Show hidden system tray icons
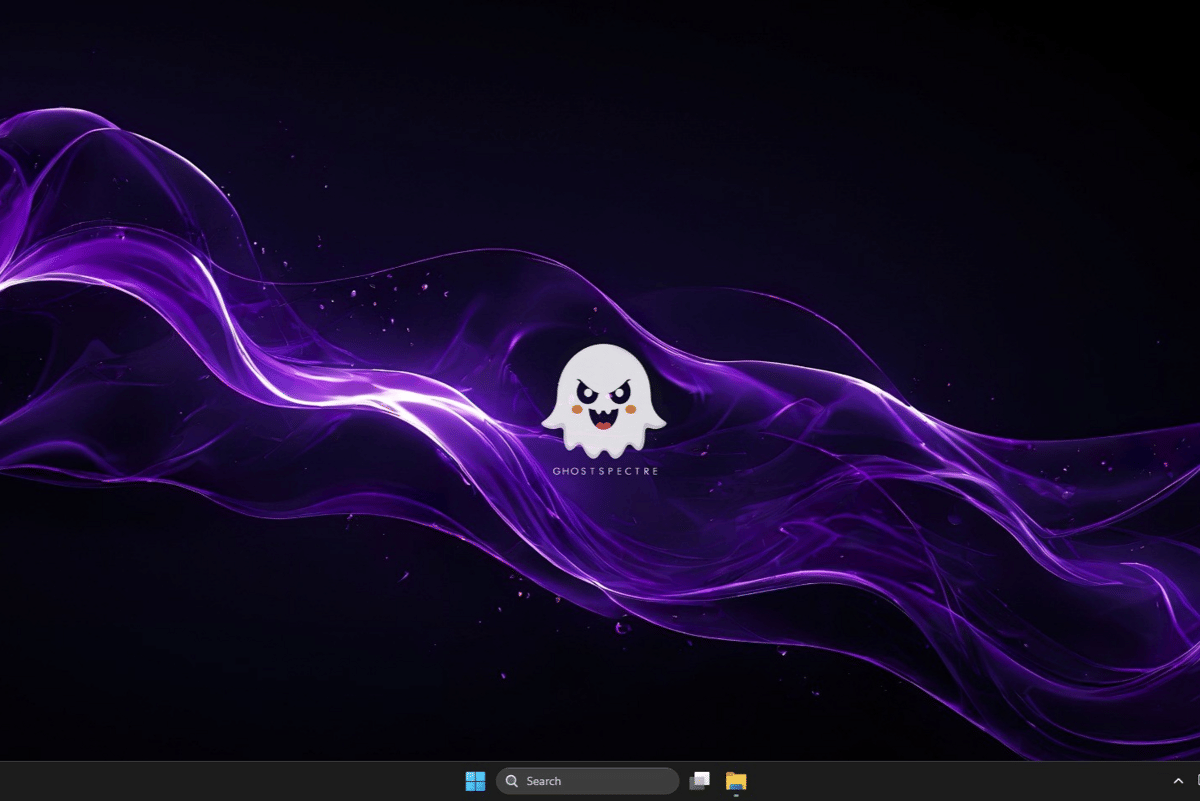1200x801 pixels. 1178,781
